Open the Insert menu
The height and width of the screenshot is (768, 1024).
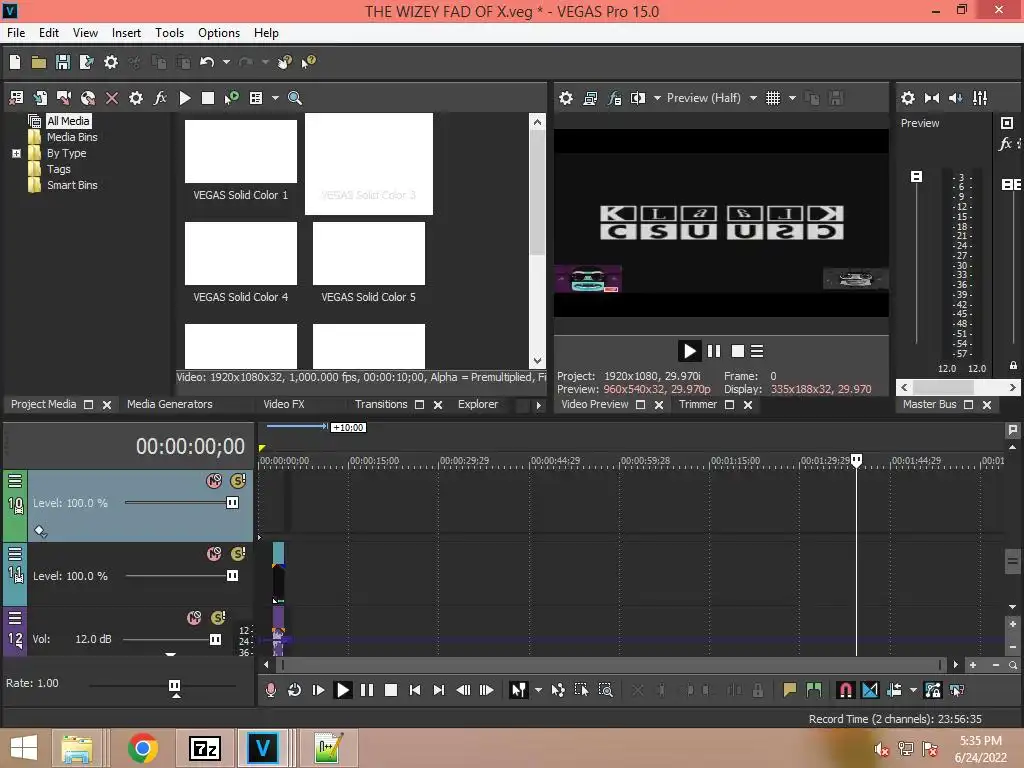126,33
